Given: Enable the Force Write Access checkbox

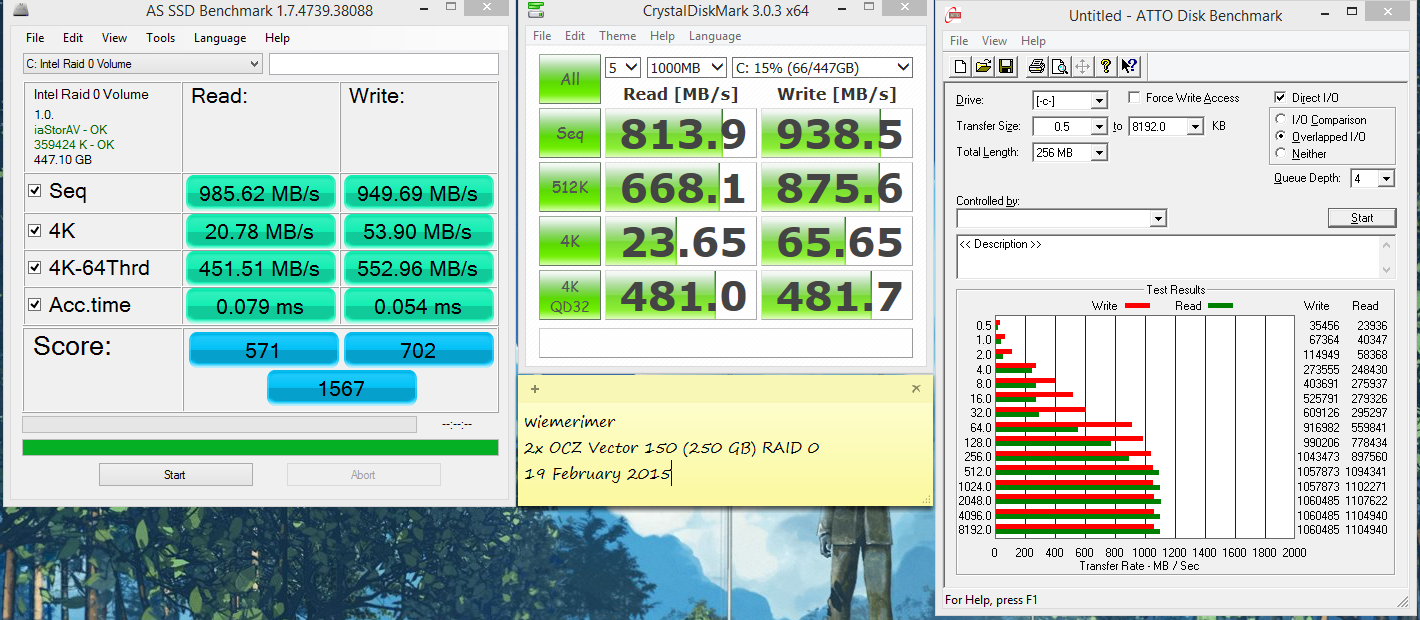Looking at the screenshot, I should click(x=1134, y=98).
